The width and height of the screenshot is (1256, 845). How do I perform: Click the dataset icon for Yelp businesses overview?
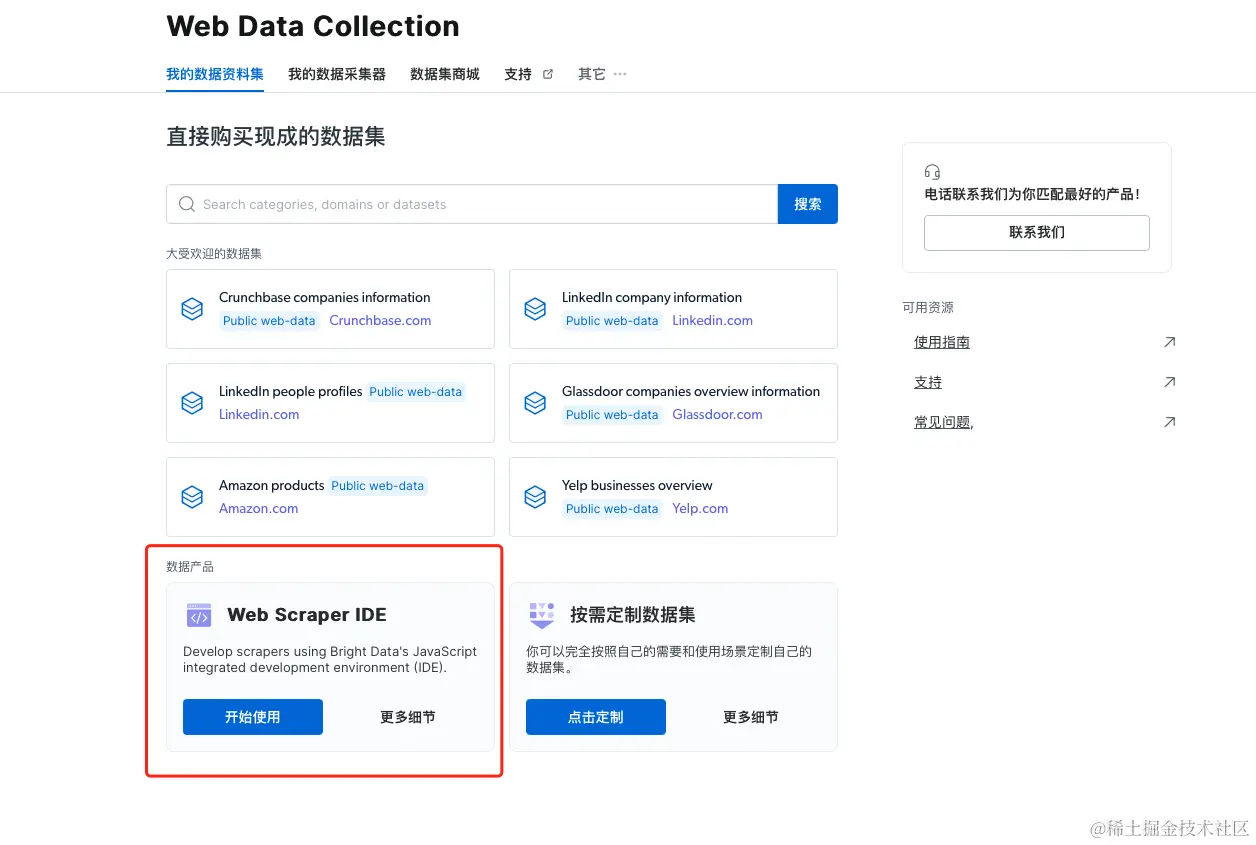(535, 497)
